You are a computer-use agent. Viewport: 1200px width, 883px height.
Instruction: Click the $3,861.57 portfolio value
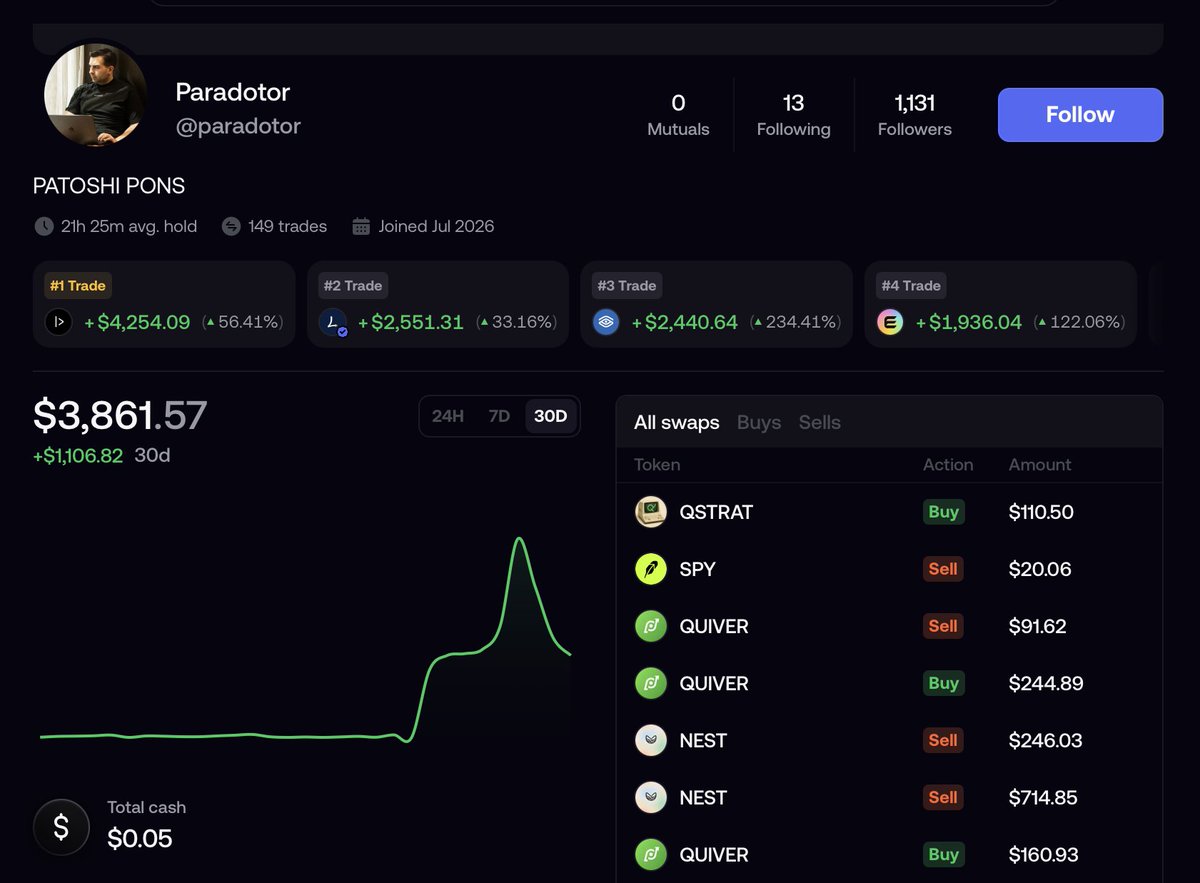coord(120,415)
